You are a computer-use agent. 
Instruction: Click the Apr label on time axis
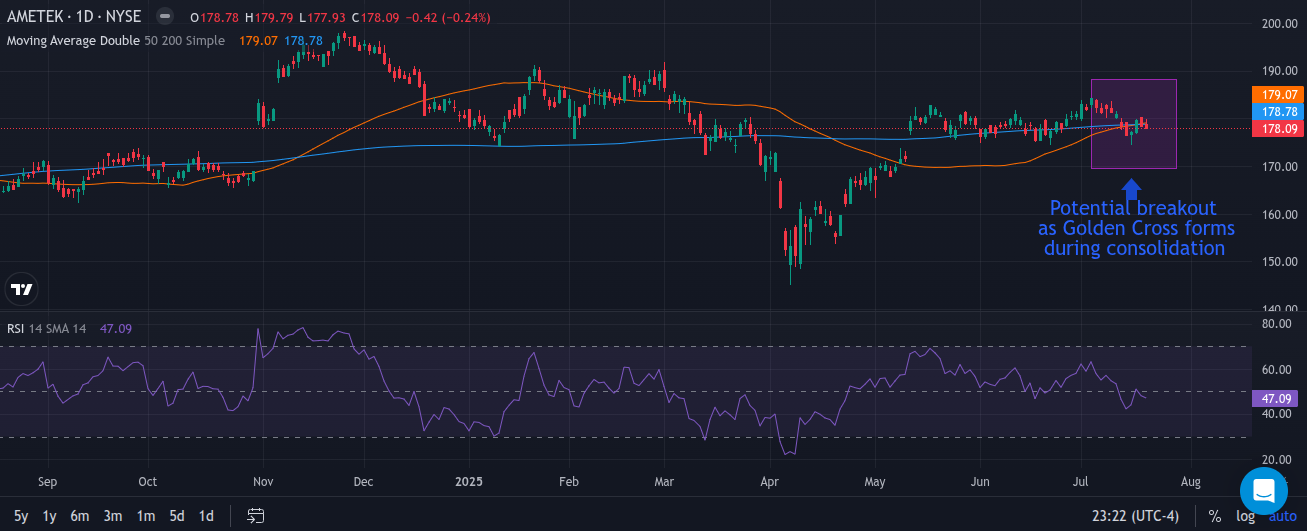770,481
